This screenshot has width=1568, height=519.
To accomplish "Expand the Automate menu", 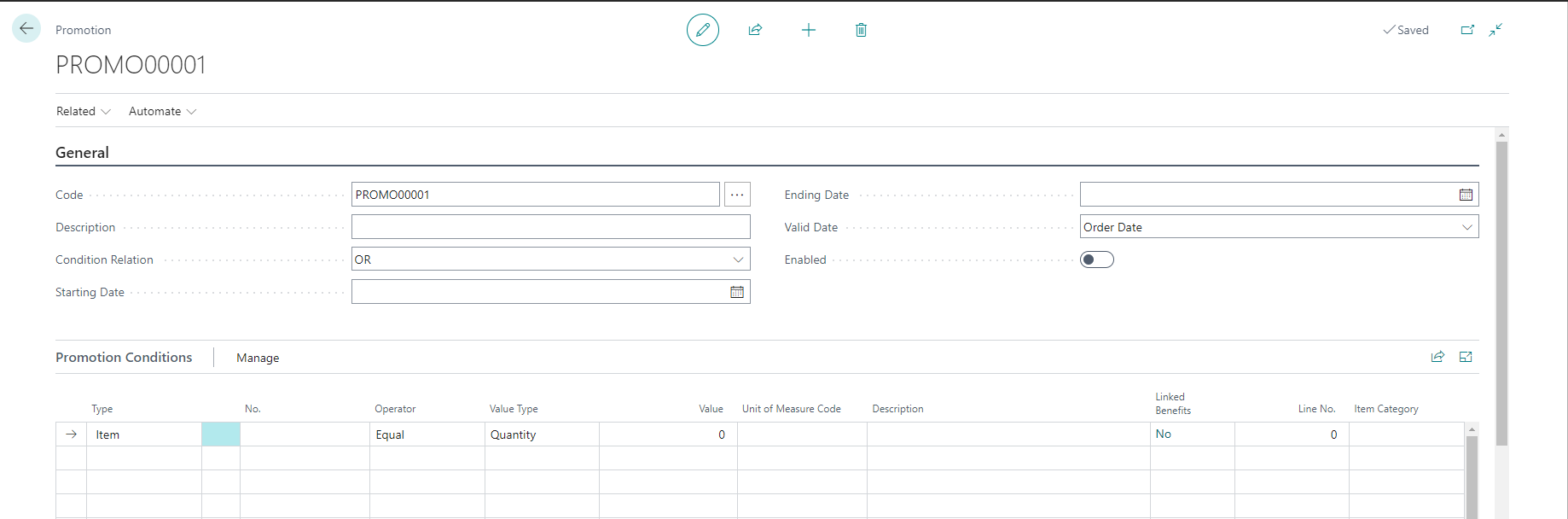I will tap(162, 111).
